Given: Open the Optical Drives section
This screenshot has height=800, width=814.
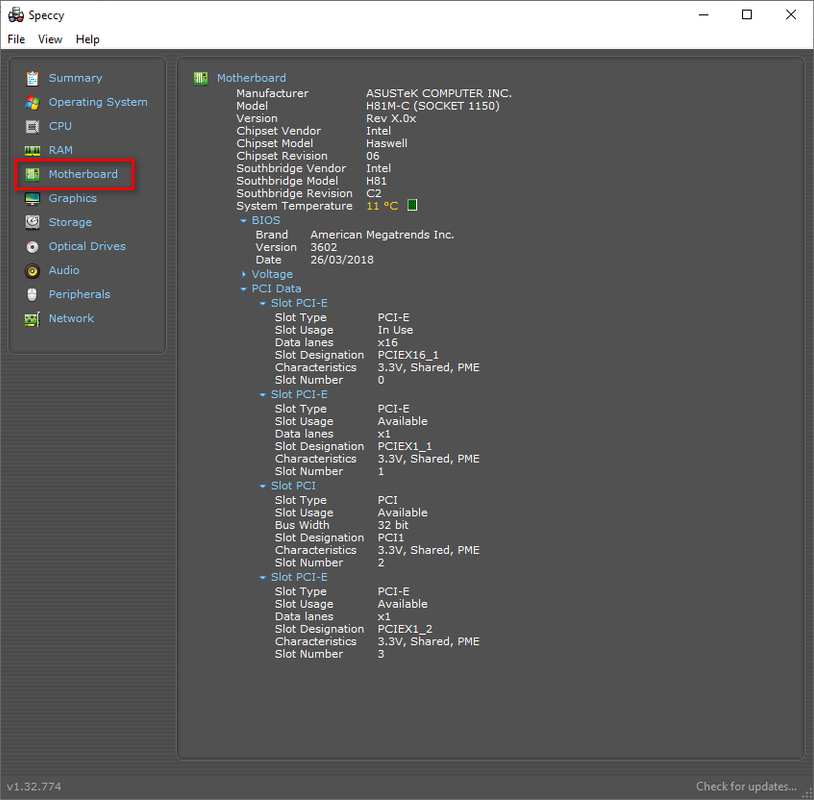Looking at the screenshot, I should coord(87,246).
